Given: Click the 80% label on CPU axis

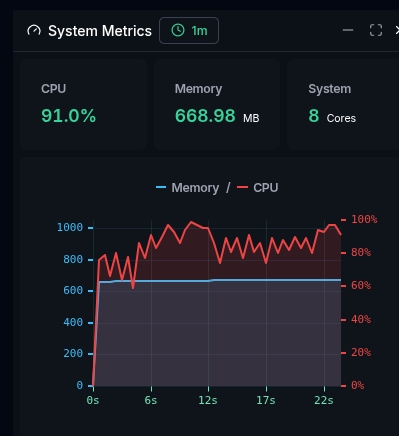Looking at the screenshot, I should (x=361, y=252).
